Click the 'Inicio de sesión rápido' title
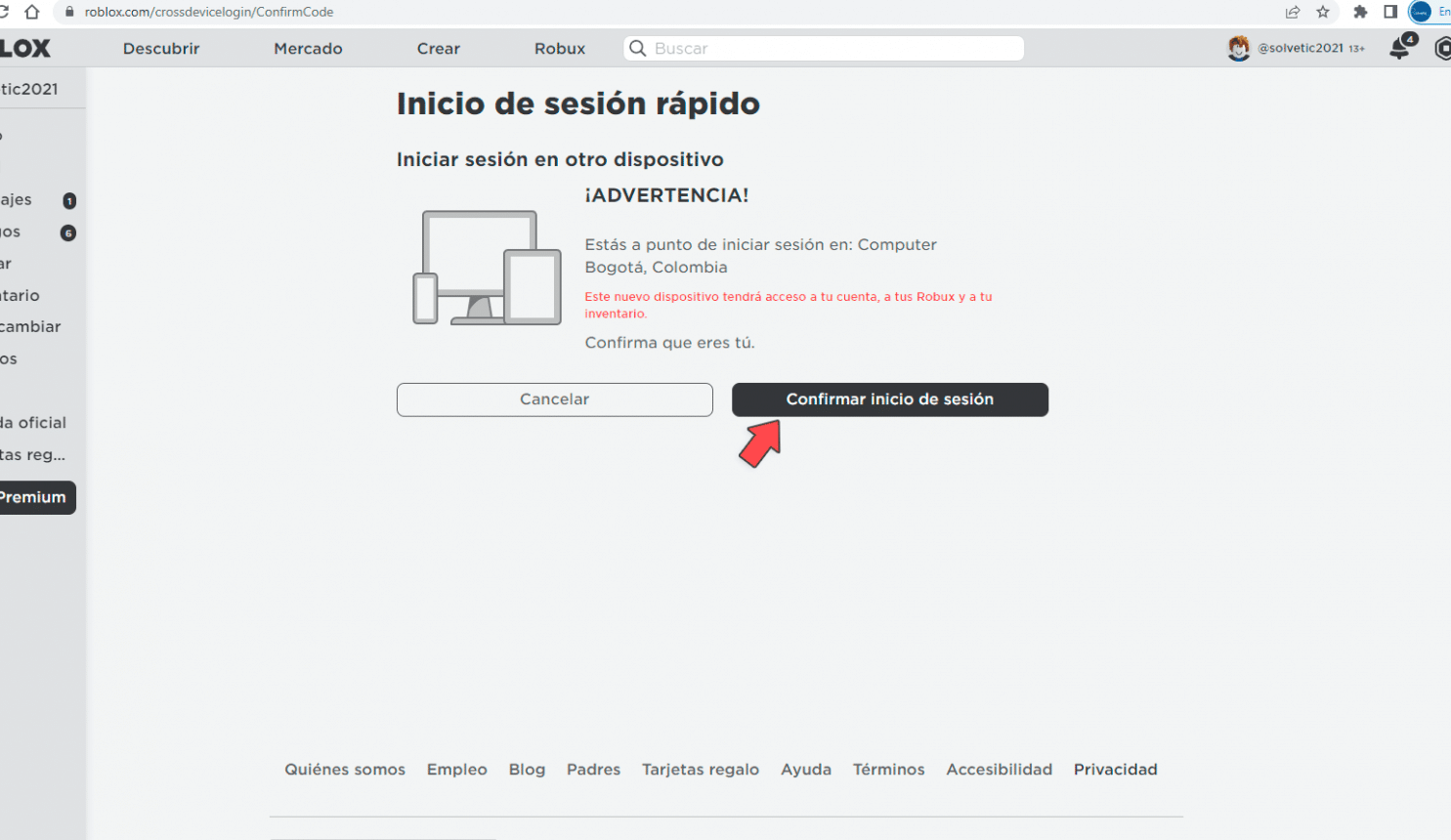Image resolution: width=1451 pixels, height=840 pixels. tap(578, 104)
